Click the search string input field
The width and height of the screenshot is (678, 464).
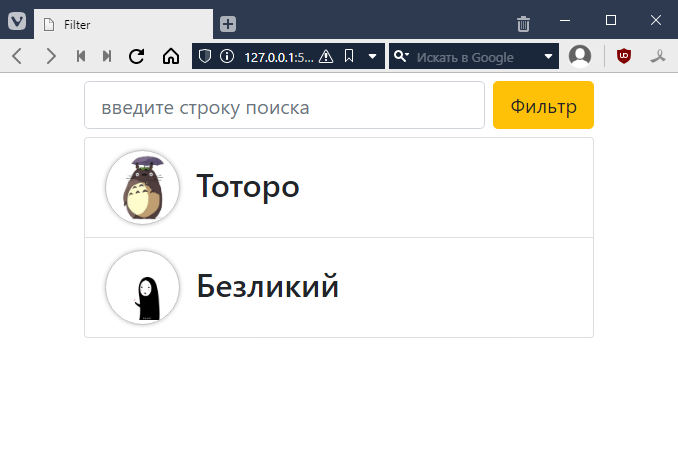pyautogui.click(x=284, y=106)
